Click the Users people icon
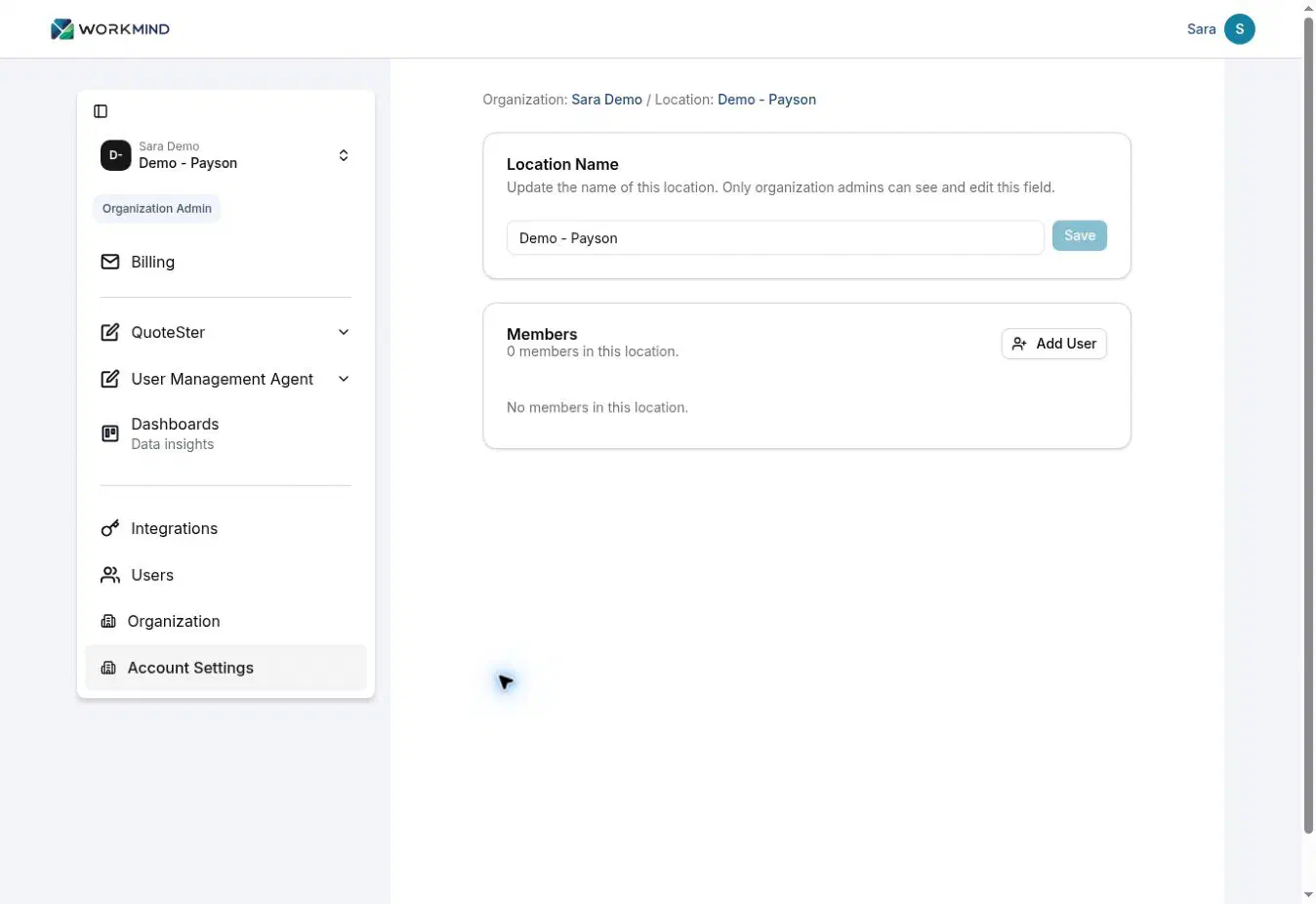 [110, 575]
